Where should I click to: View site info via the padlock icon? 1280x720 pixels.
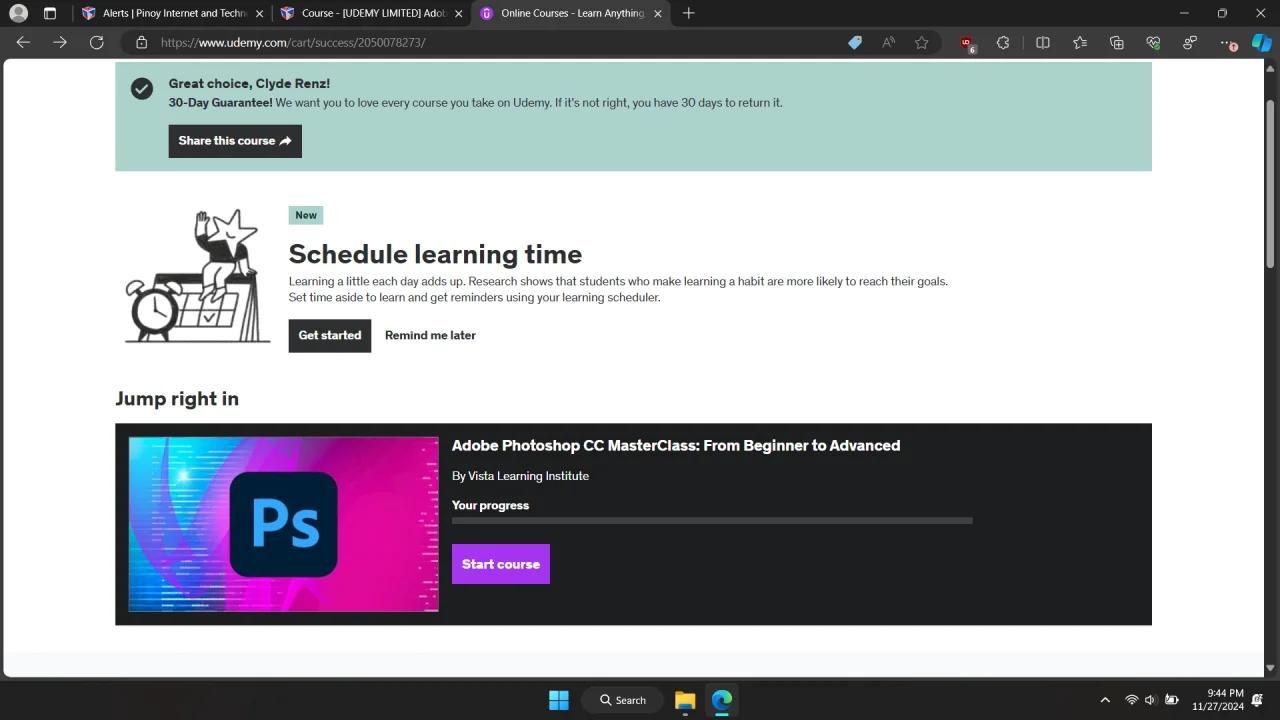(x=141, y=43)
